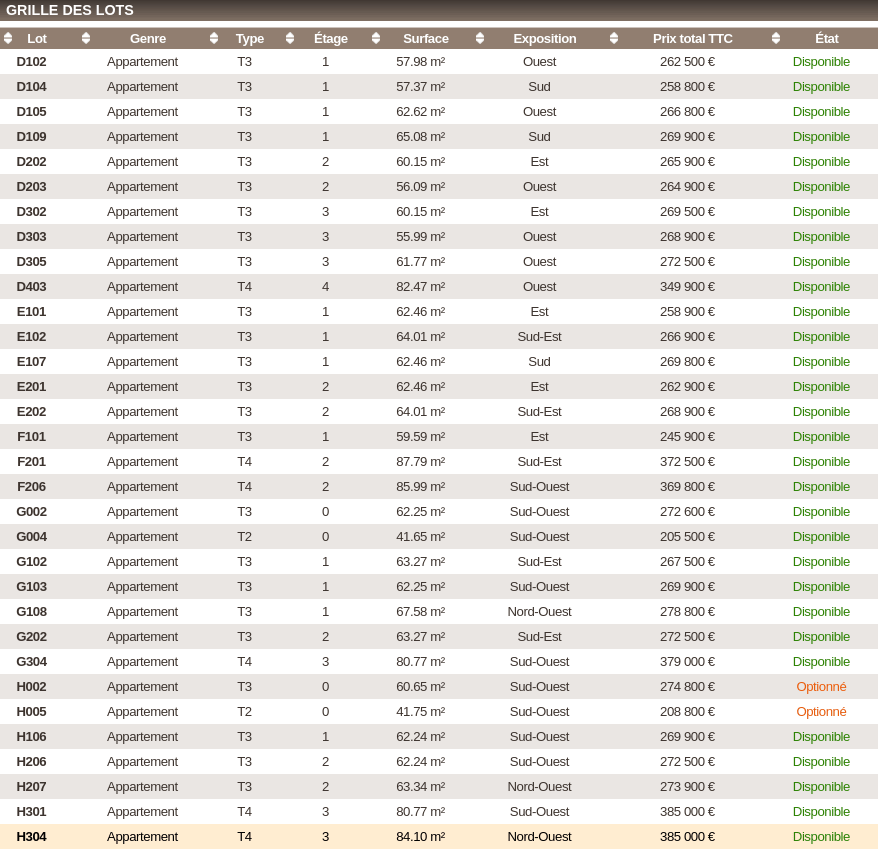Click the 379 000 € price of lot G304

(687, 661)
